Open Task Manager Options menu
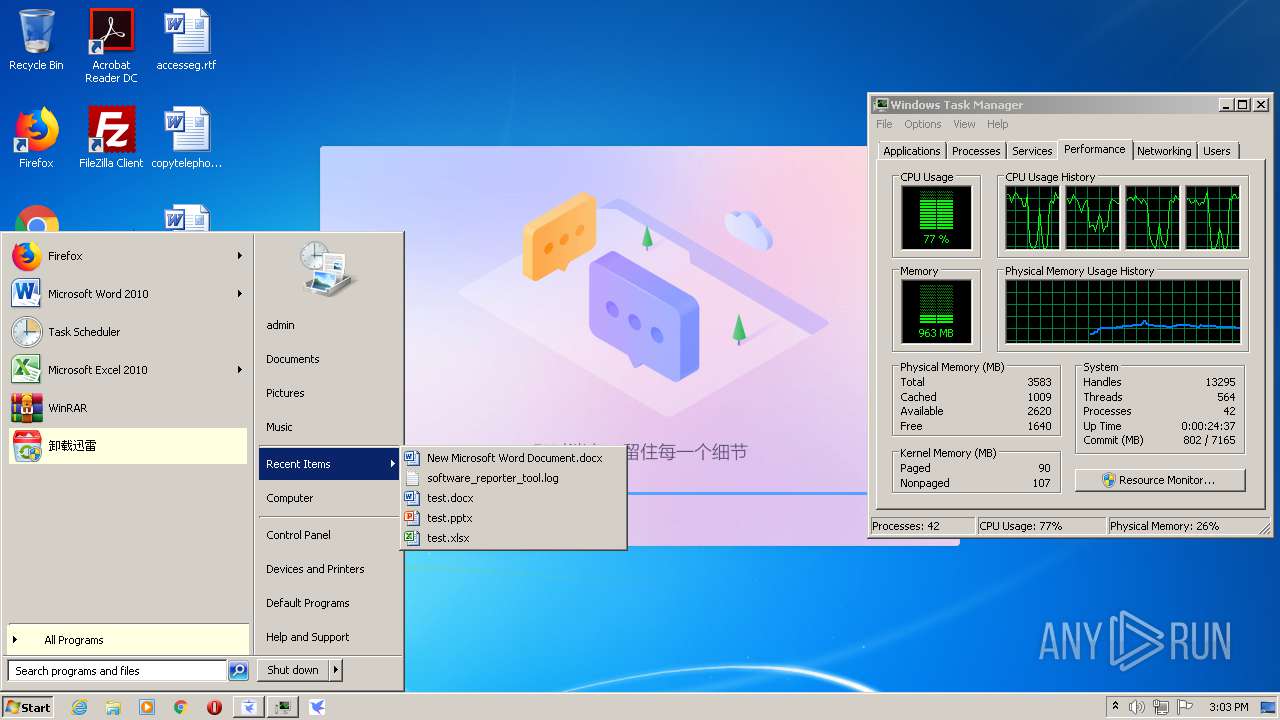1280x720 pixels. [x=922, y=124]
